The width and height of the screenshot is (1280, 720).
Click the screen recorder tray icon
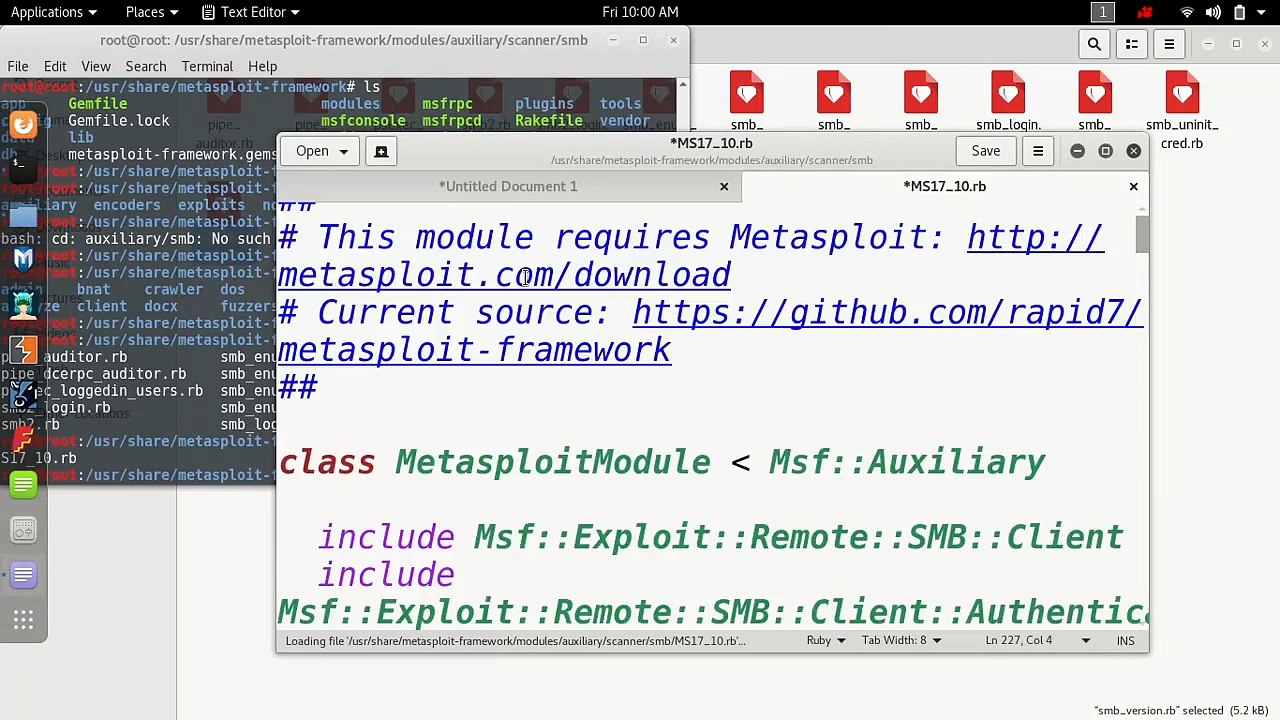point(1145,12)
